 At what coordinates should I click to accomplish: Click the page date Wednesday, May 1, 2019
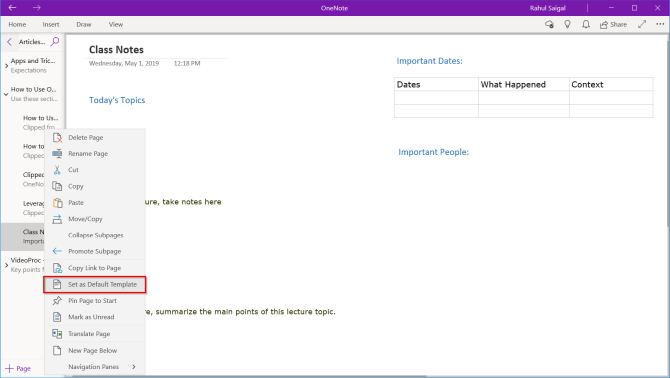tap(124, 63)
